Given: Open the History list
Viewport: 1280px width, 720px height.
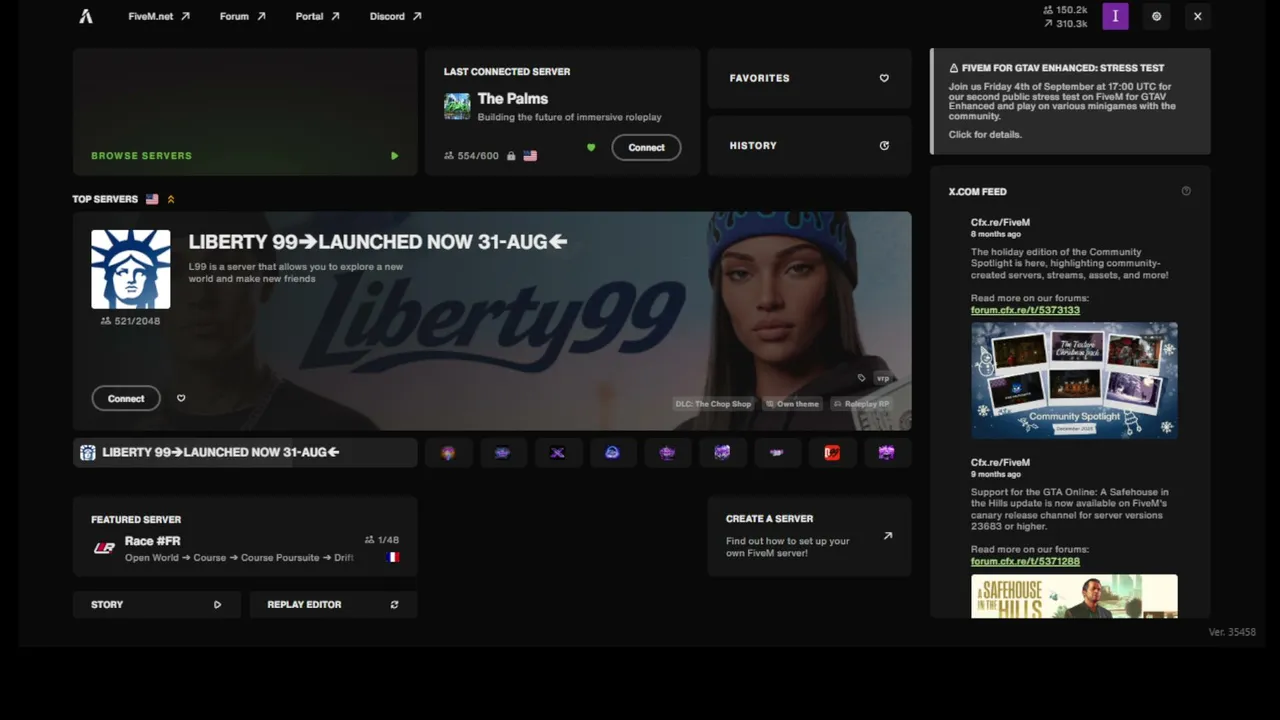Looking at the screenshot, I should tap(809, 146).
